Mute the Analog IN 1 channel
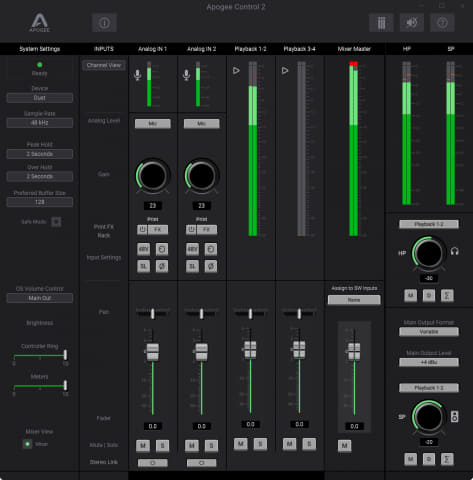 [x=143, y=446]
